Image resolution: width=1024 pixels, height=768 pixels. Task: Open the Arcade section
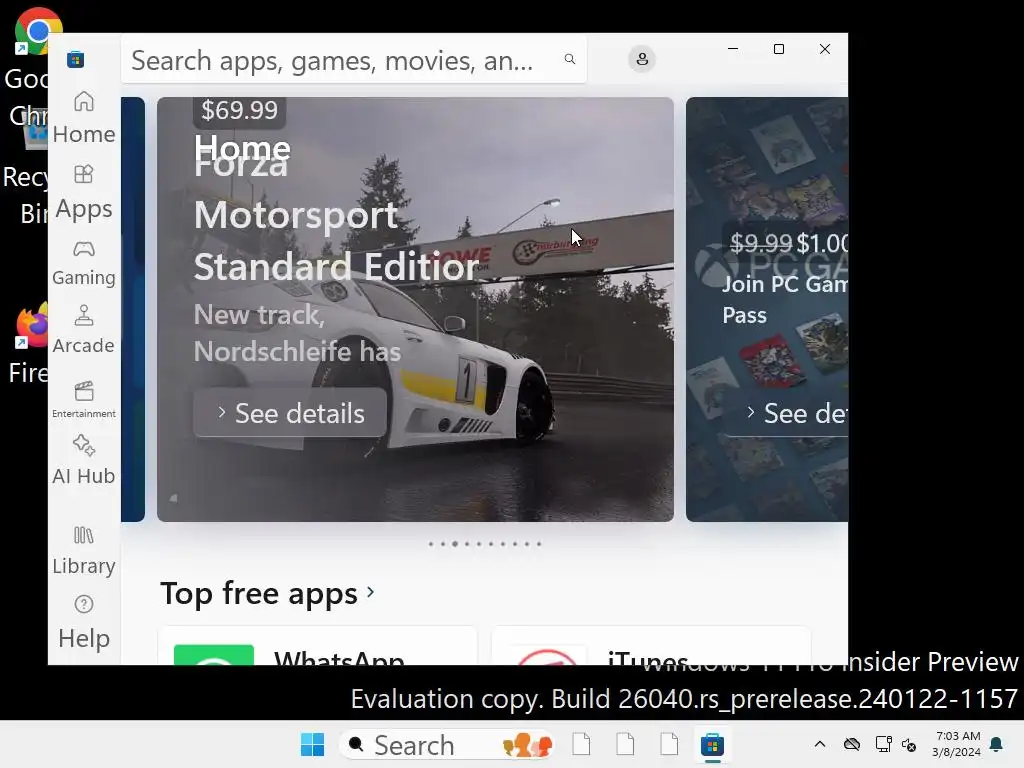[x=84, y=330]
